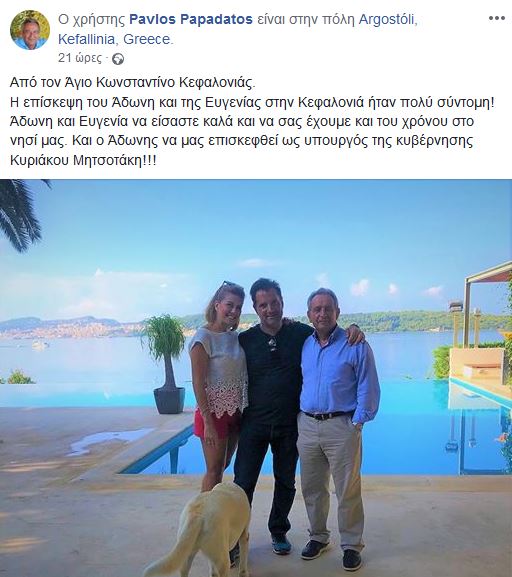
Task: Open Pavlos Papadatos profile picture
Action: 30,30
